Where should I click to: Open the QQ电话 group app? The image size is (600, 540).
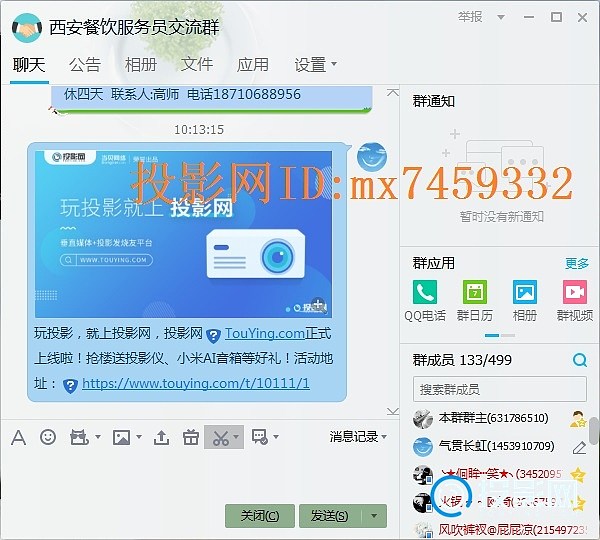(x=425, y=301)
